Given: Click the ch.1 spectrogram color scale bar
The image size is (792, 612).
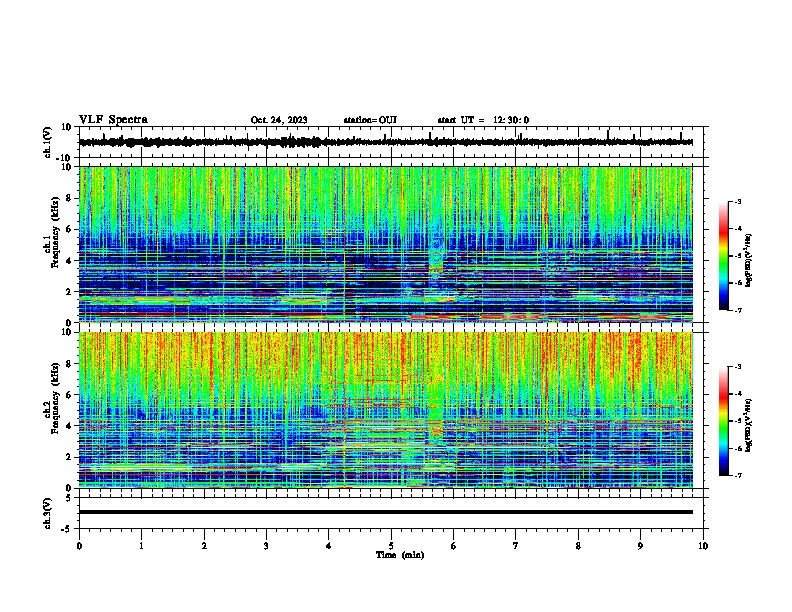Looking at the screenshot, I should tap(723, 256).
